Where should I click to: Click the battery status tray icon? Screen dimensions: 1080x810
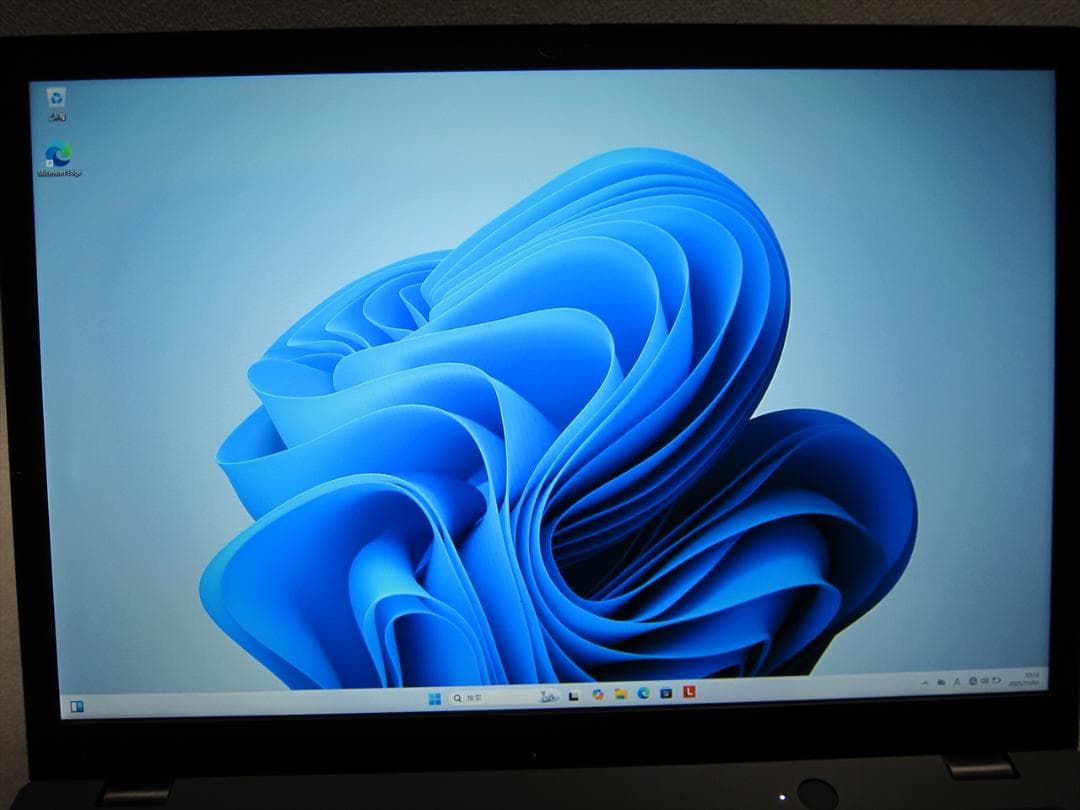click(996, 681)
